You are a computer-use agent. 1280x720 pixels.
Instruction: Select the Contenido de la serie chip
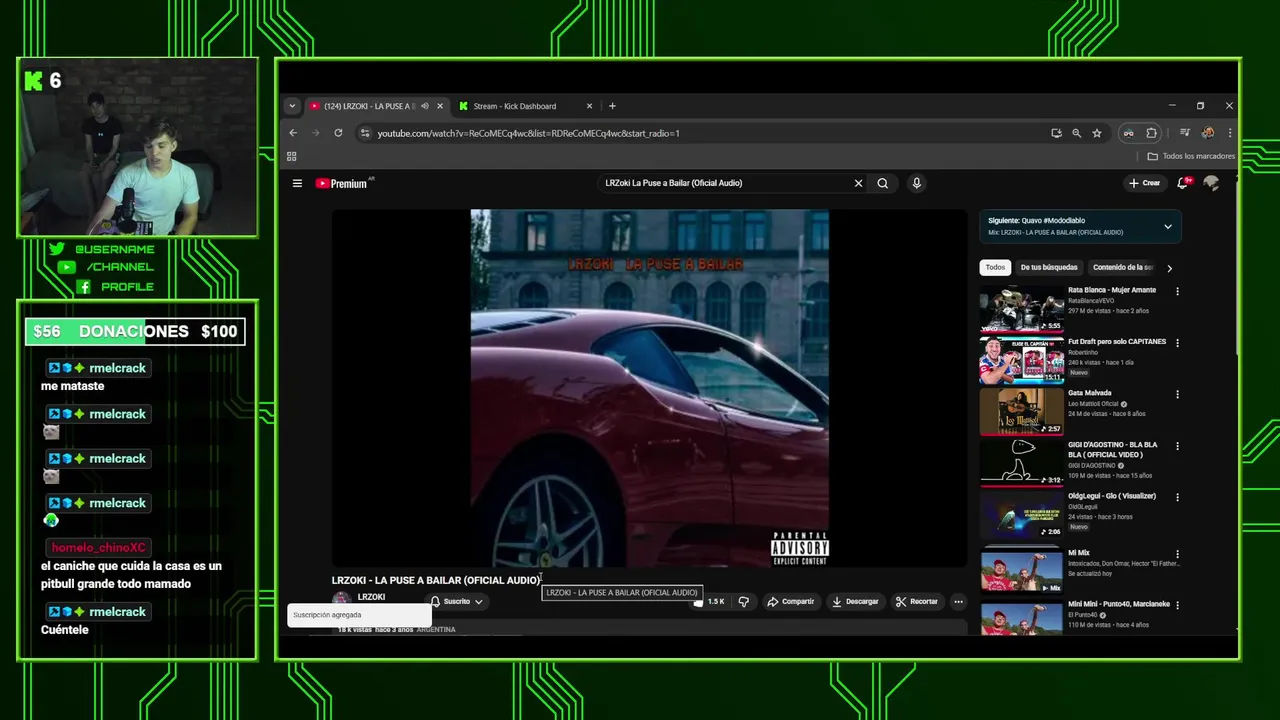click(x=1122, y=267)
